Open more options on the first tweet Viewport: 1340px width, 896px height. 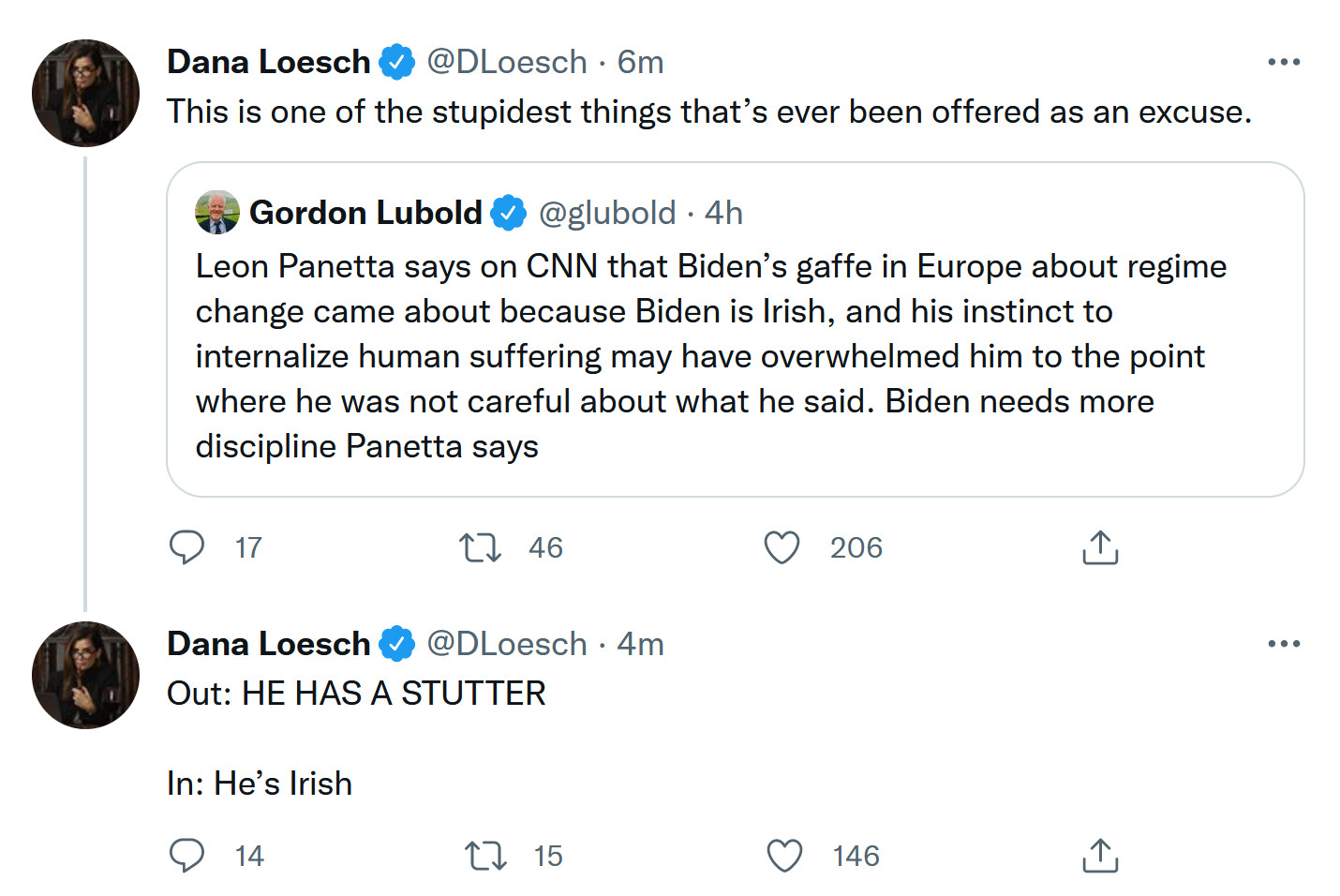point(1283,62)
